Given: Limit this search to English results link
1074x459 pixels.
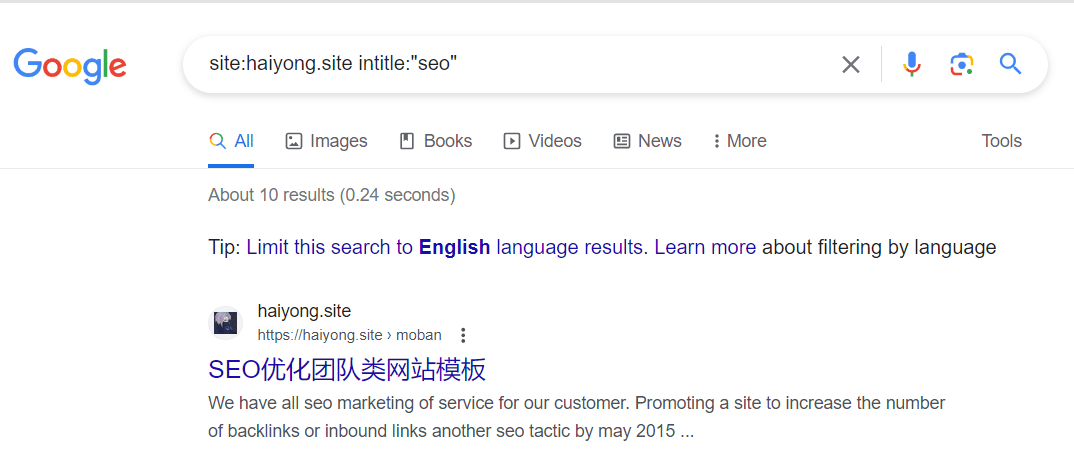Looking at the screenshot, I should (445, 247).
